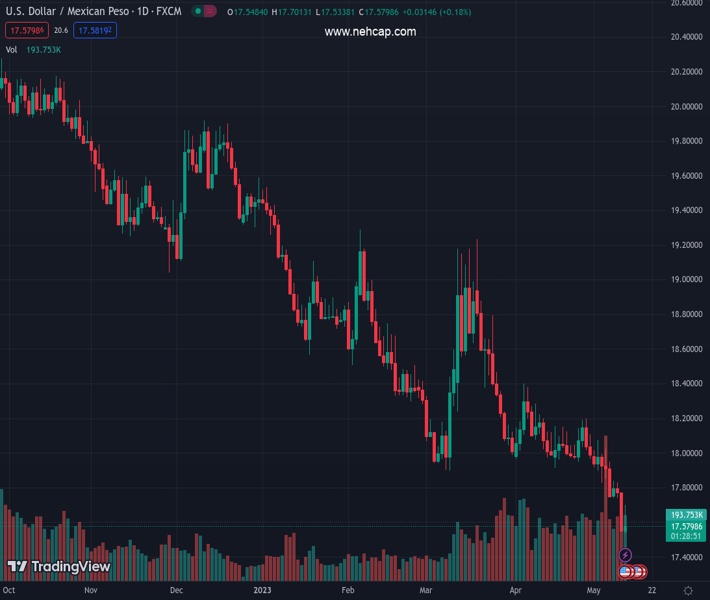Click the spread value 20.6
Viewport: 710px width, 600px height.
[61, 30]
